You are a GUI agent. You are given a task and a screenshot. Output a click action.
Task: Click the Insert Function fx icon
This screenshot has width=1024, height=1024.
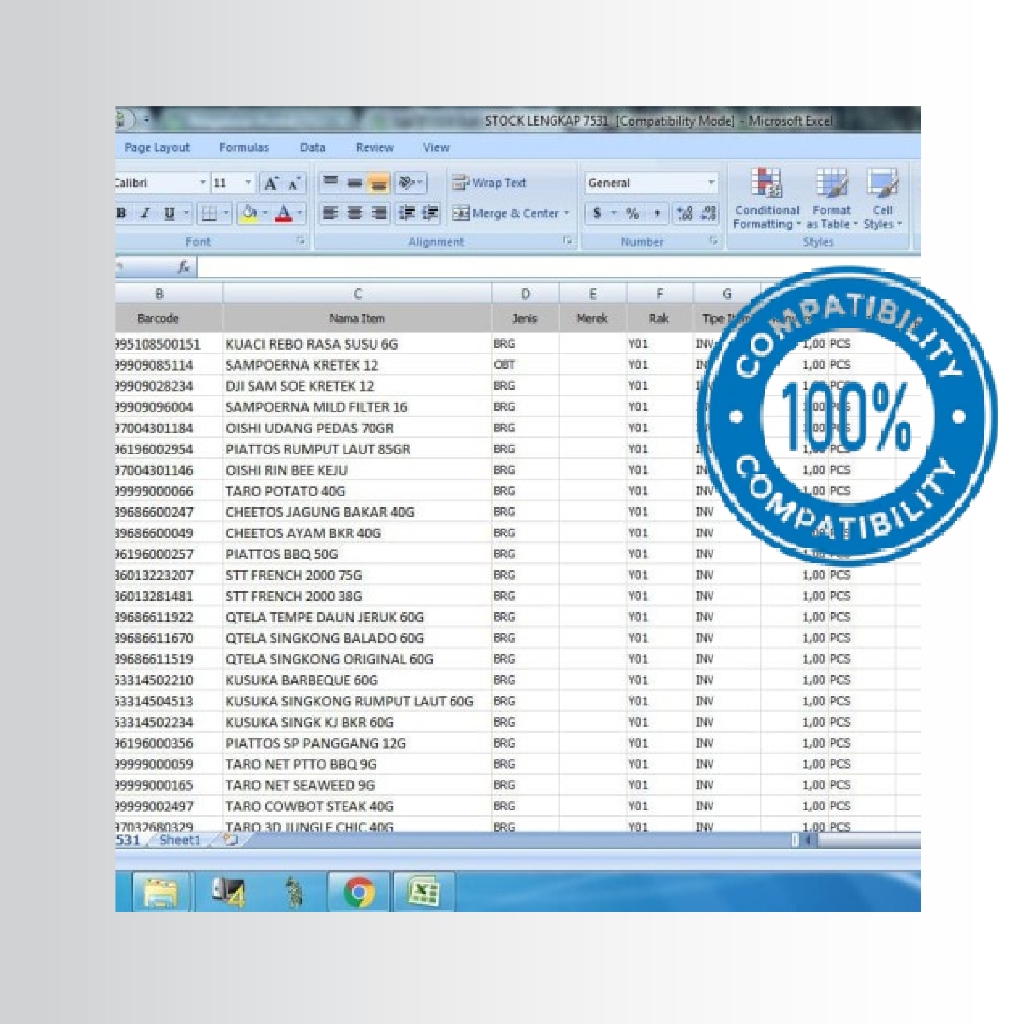click(x=184, y=266)
